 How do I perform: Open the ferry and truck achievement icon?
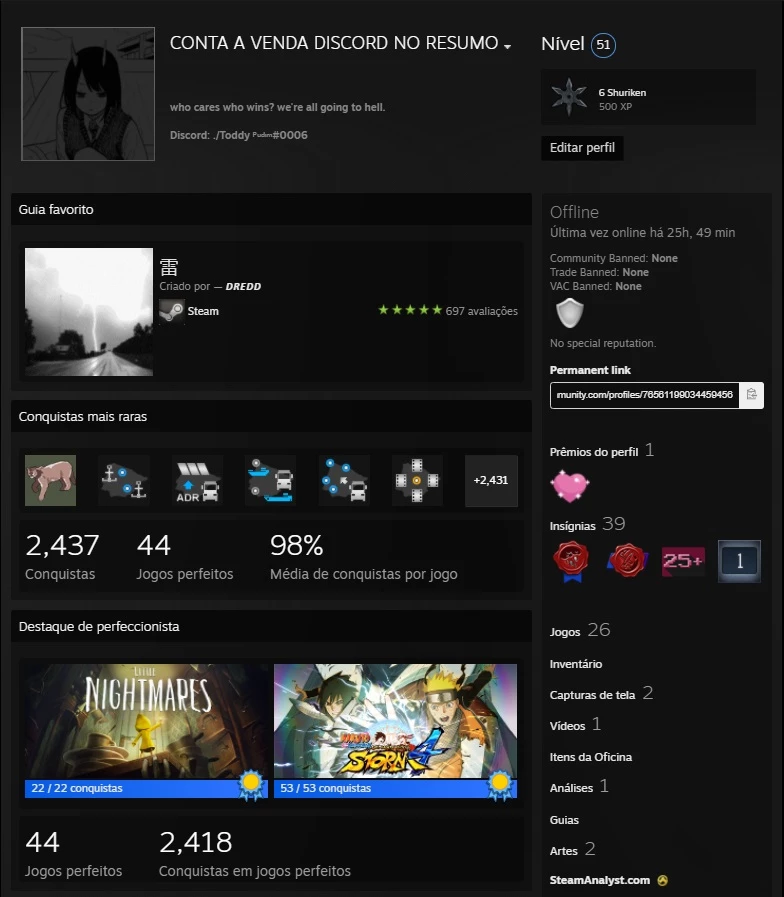click(270, 481)
